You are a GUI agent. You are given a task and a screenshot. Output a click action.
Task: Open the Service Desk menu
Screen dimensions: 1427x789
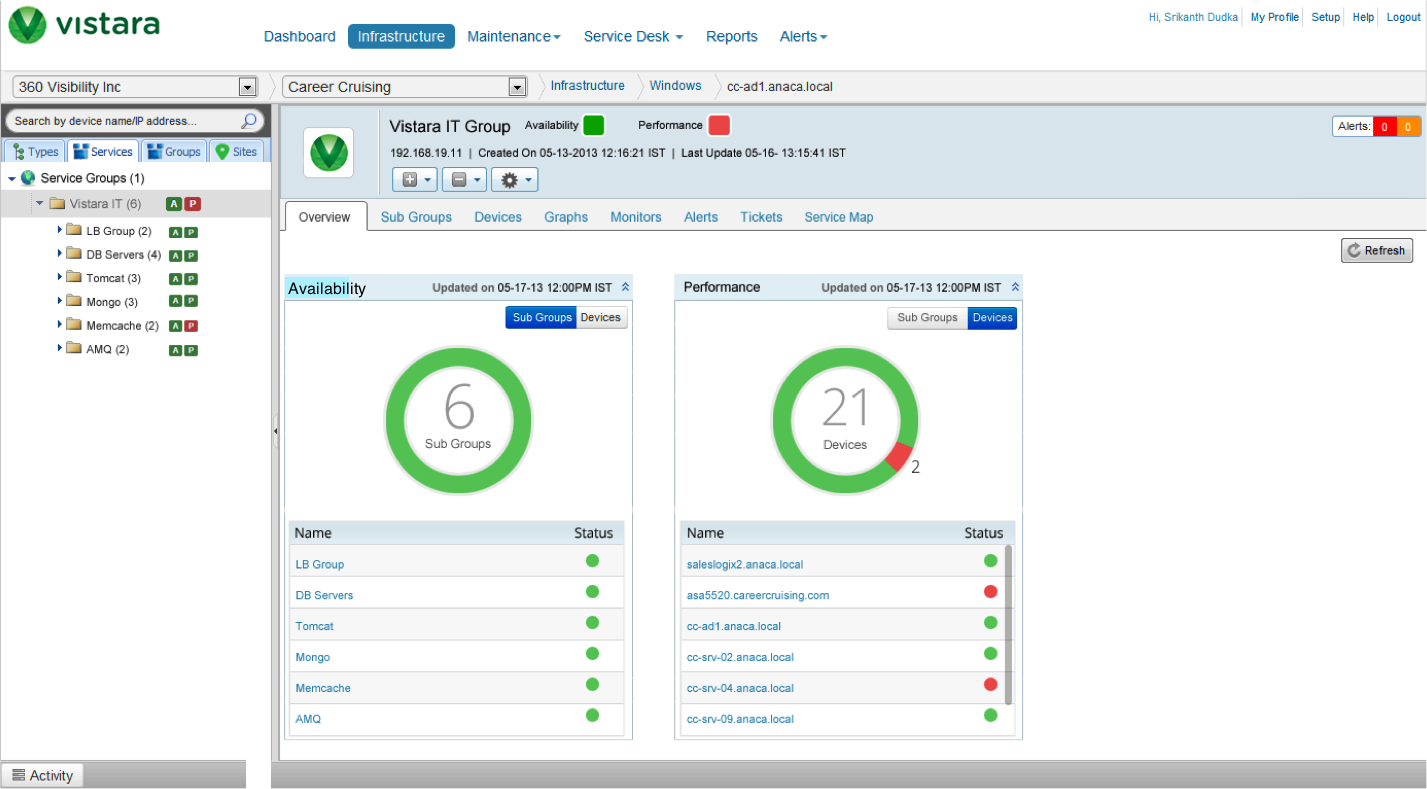633,36
